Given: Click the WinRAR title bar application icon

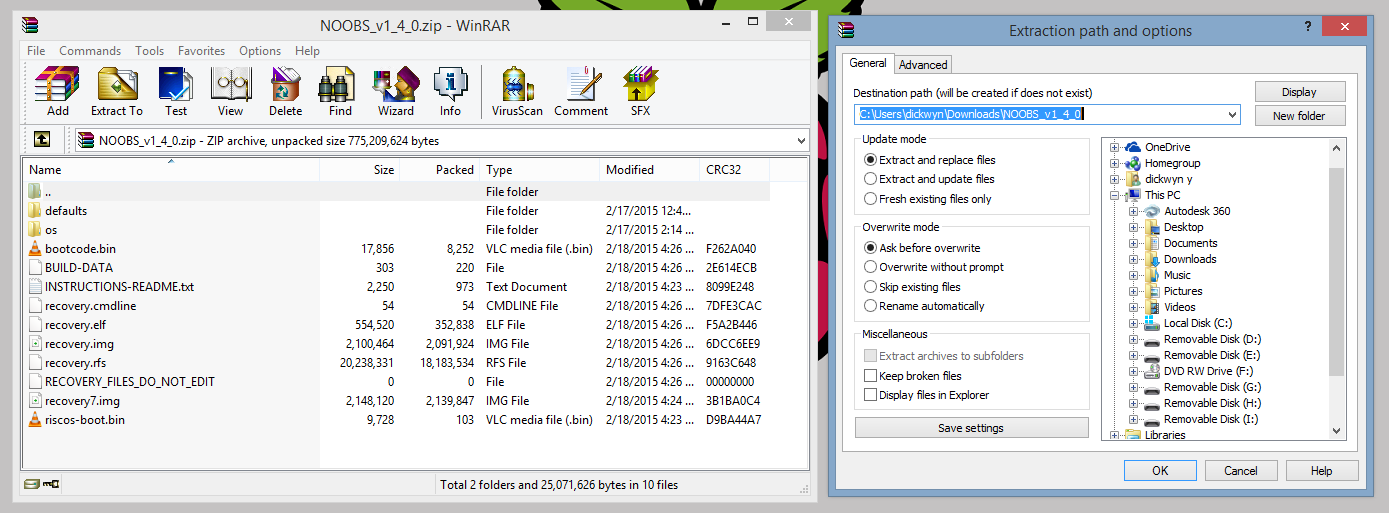Looking at the screenshot, I should (x=31, y=26).
